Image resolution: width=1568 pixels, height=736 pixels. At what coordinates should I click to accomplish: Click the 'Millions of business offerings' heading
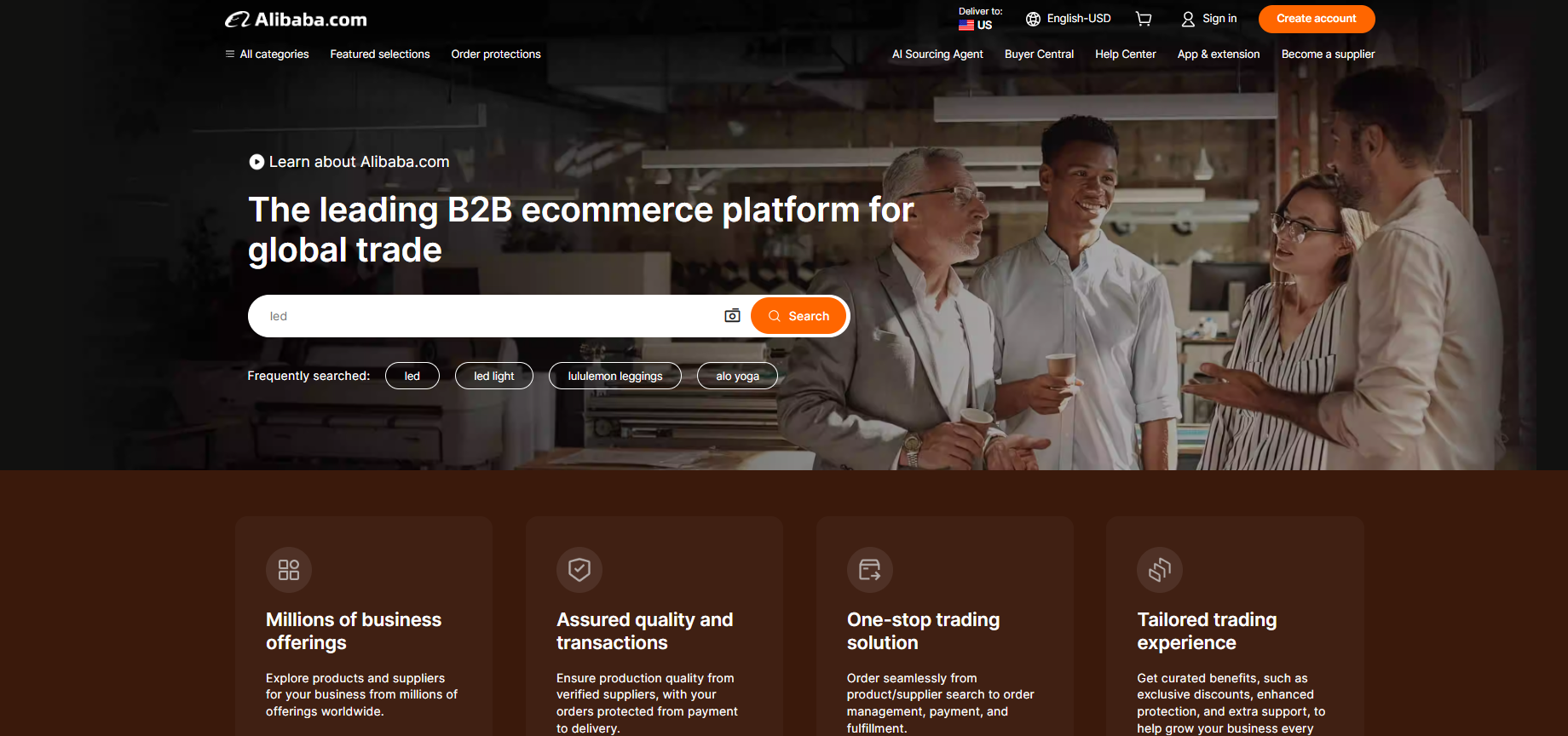point(354,631)
